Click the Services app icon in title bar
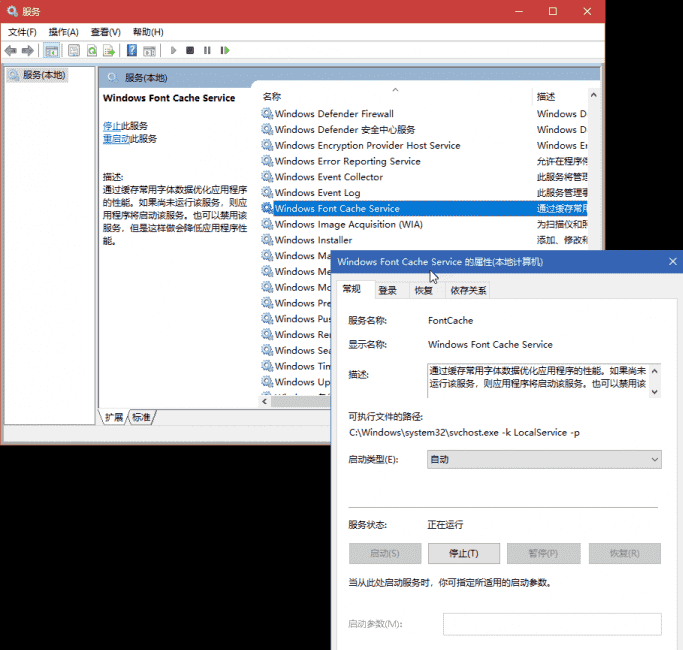 [x=13, y=11]
